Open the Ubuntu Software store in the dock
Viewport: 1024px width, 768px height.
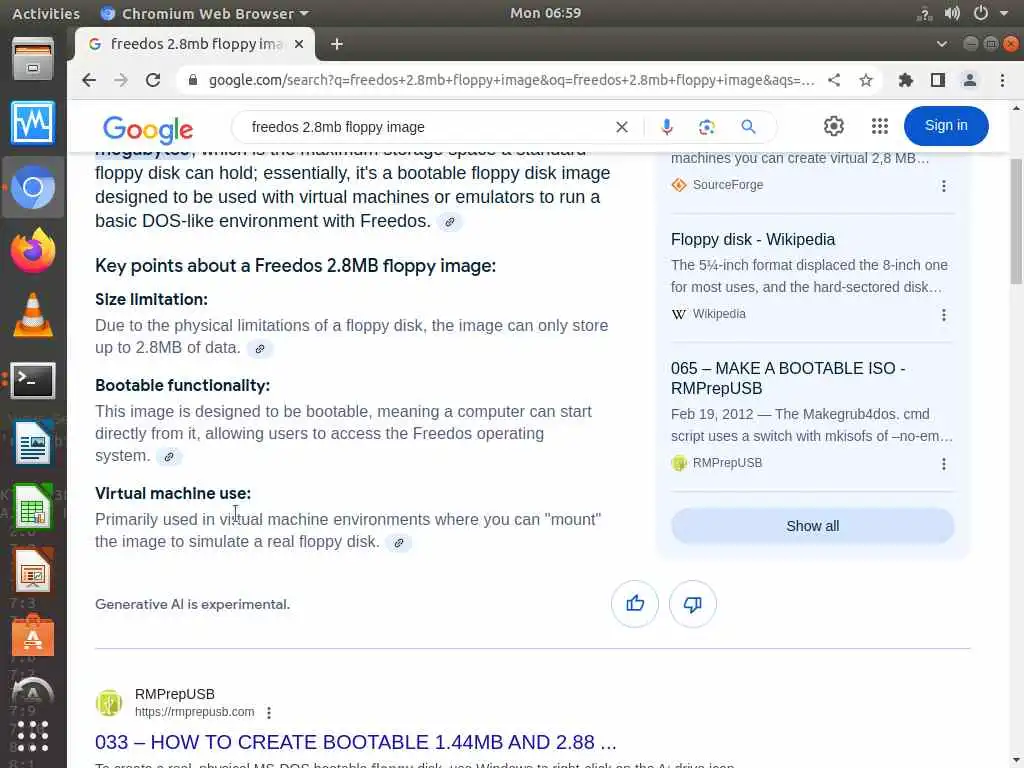click(x=33, y=635)
